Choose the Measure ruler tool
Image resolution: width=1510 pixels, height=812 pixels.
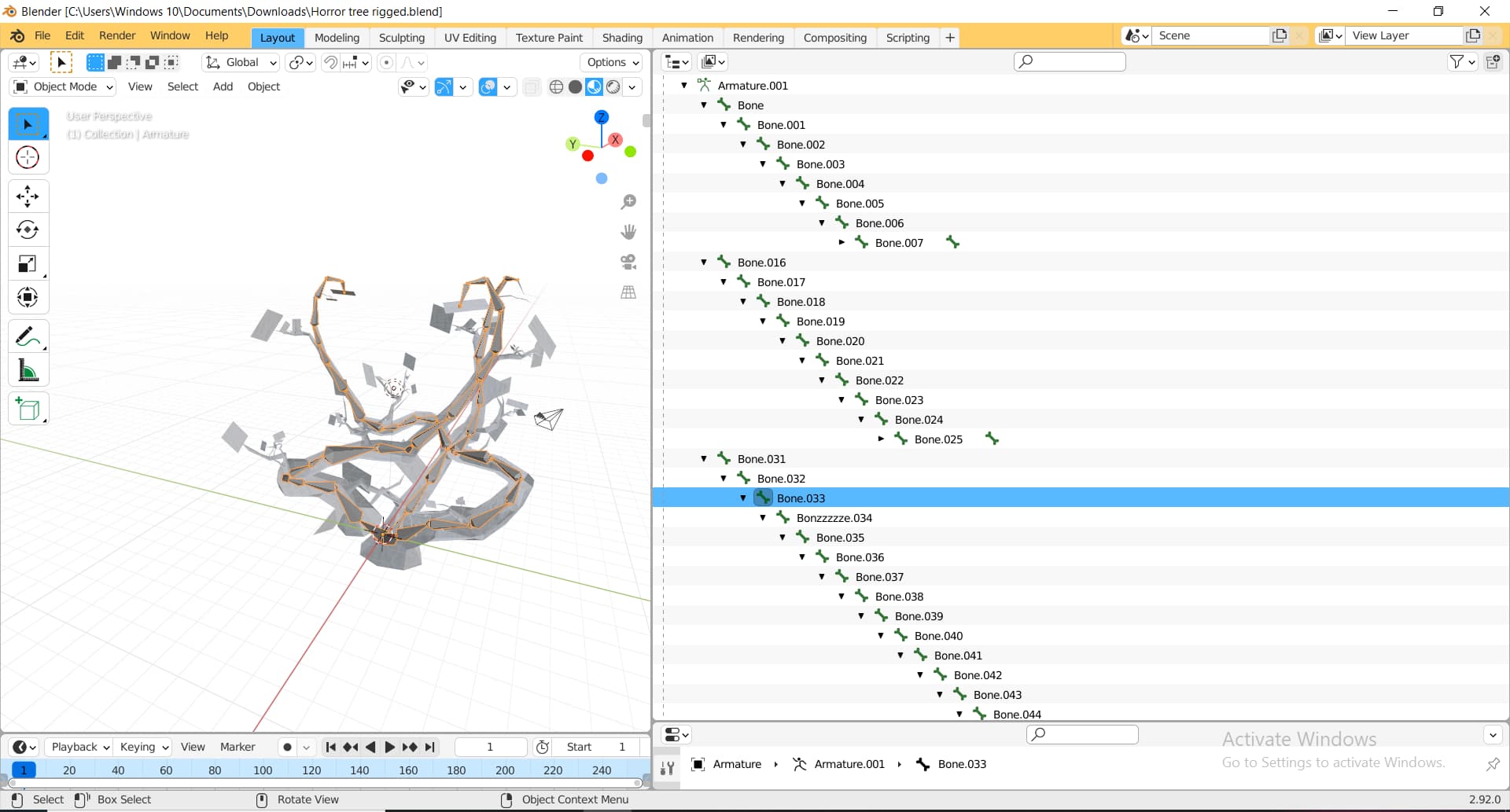28,370
